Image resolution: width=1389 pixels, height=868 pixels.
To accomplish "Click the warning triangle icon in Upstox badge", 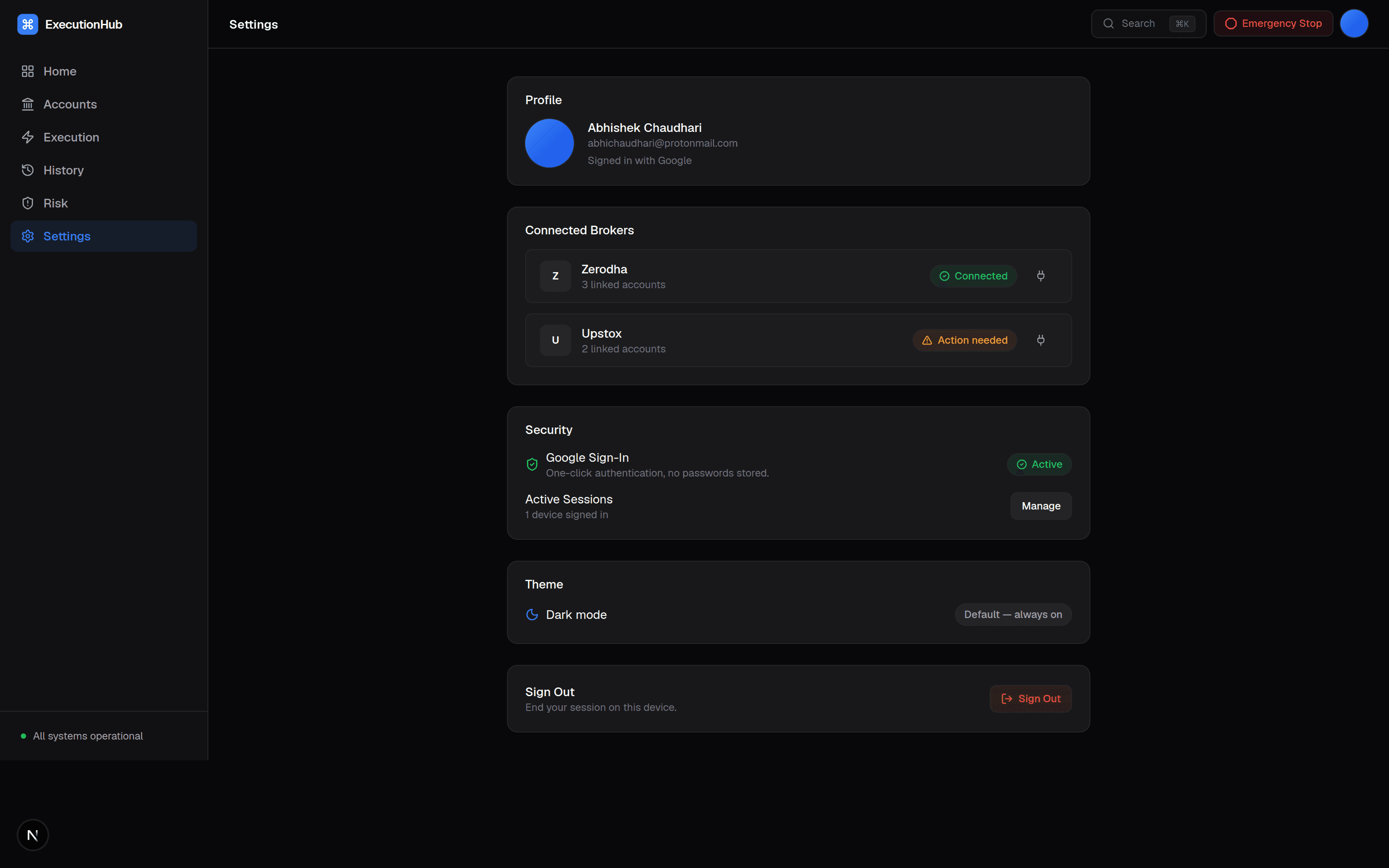I will (926, 340).
